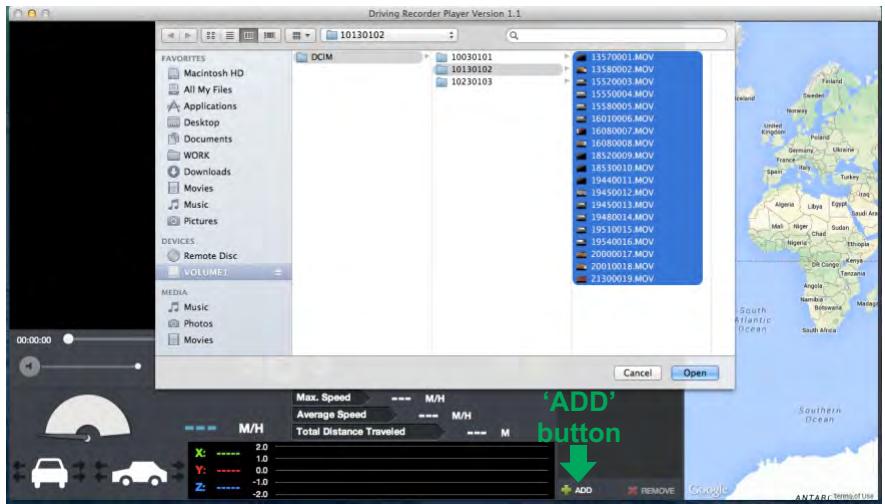Switch file dialog to column view
Image resolution: width=885 pixels, height=504 pixels.
click(x=249, y=36)
